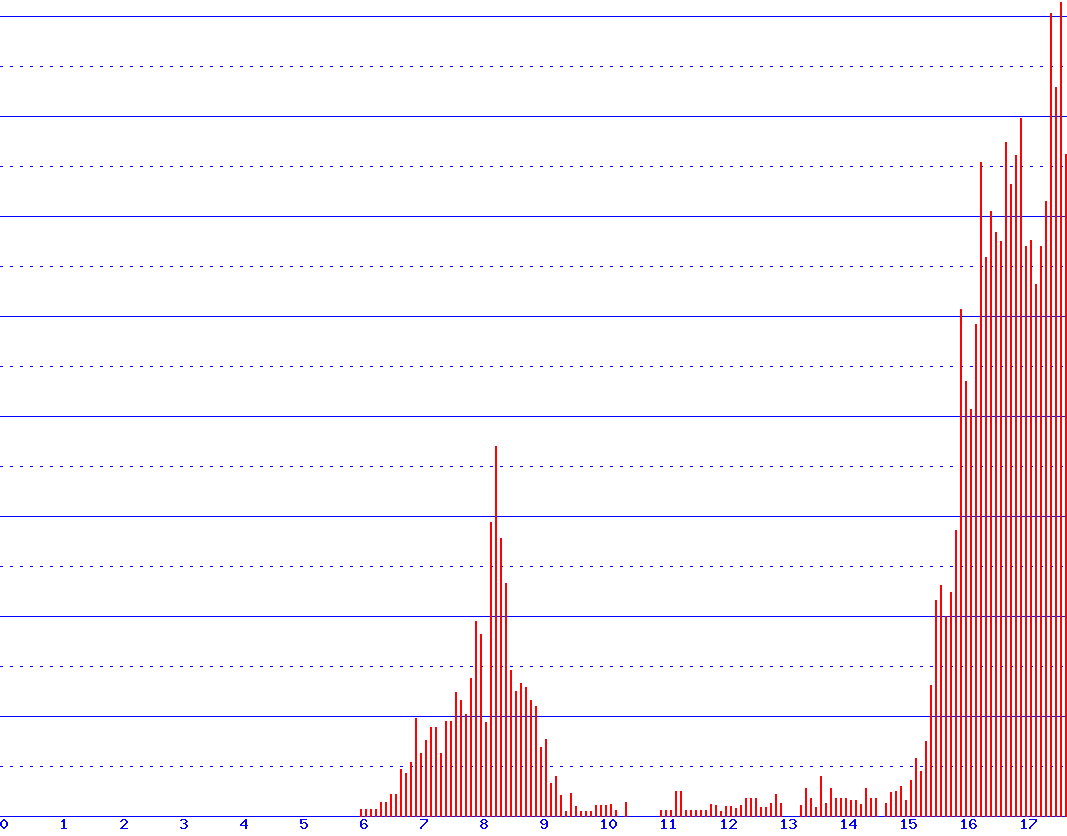
Task: Select the x-axis label 13
Action: (788, 824)
